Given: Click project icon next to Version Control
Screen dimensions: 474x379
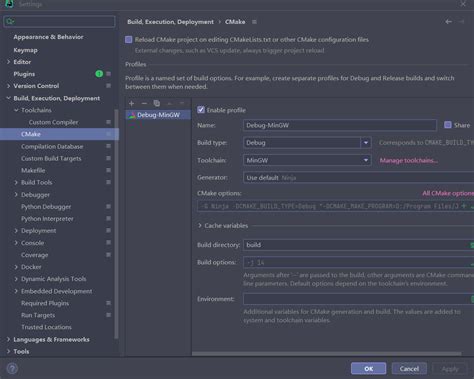Looking at the screenshot, I should [x=109, y=86].
